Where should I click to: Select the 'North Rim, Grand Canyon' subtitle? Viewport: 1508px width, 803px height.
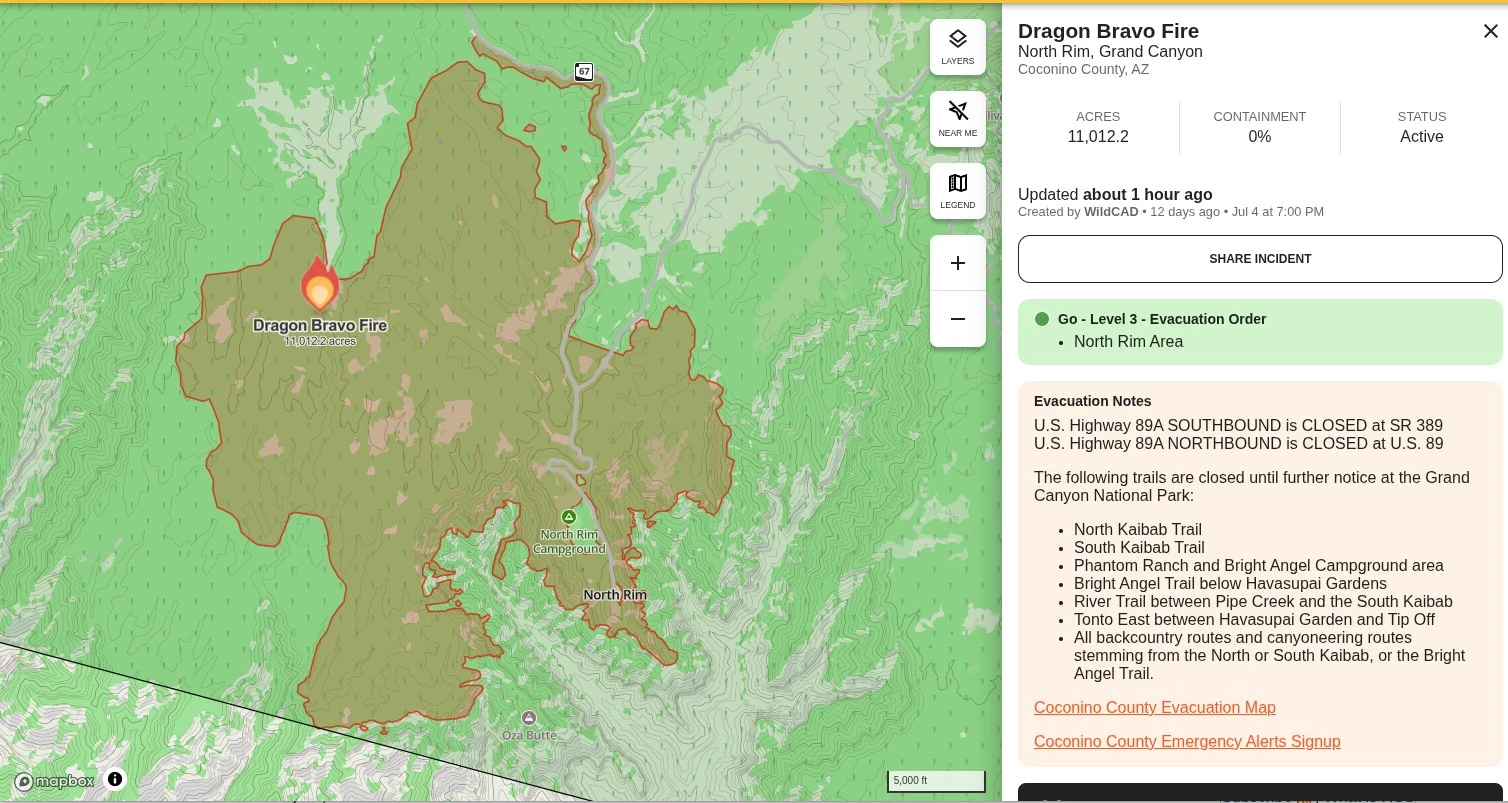[1110, 52]
